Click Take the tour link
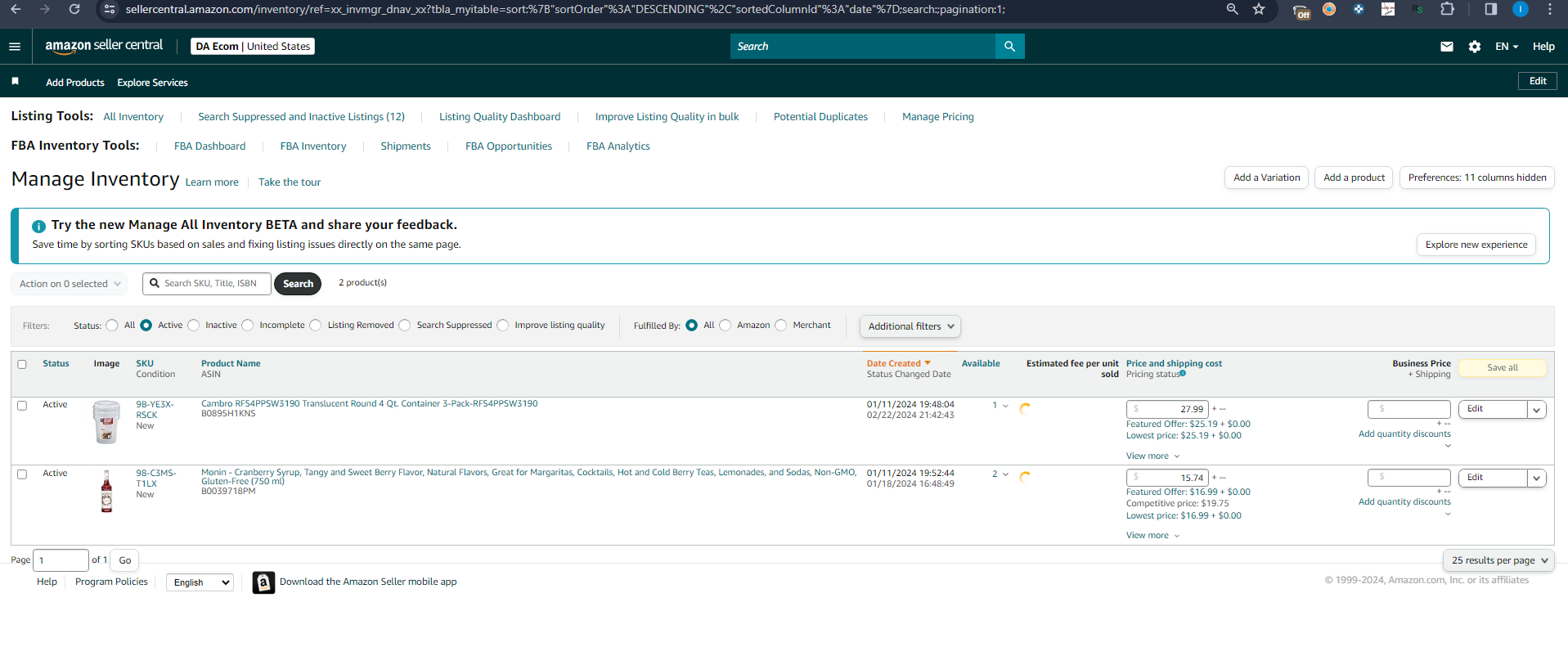 [290, 182]
